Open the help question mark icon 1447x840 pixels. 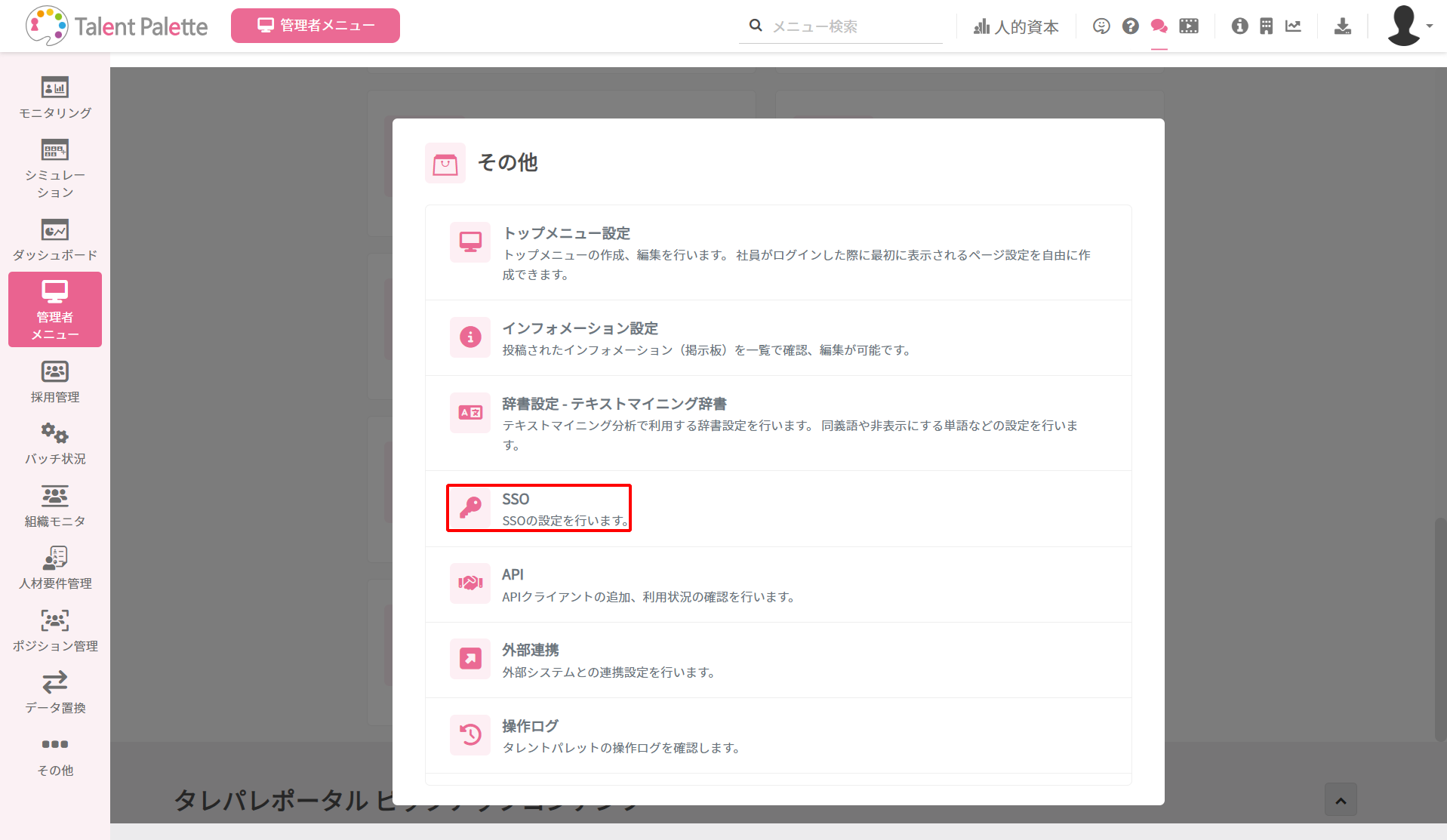coord(1130,26)
